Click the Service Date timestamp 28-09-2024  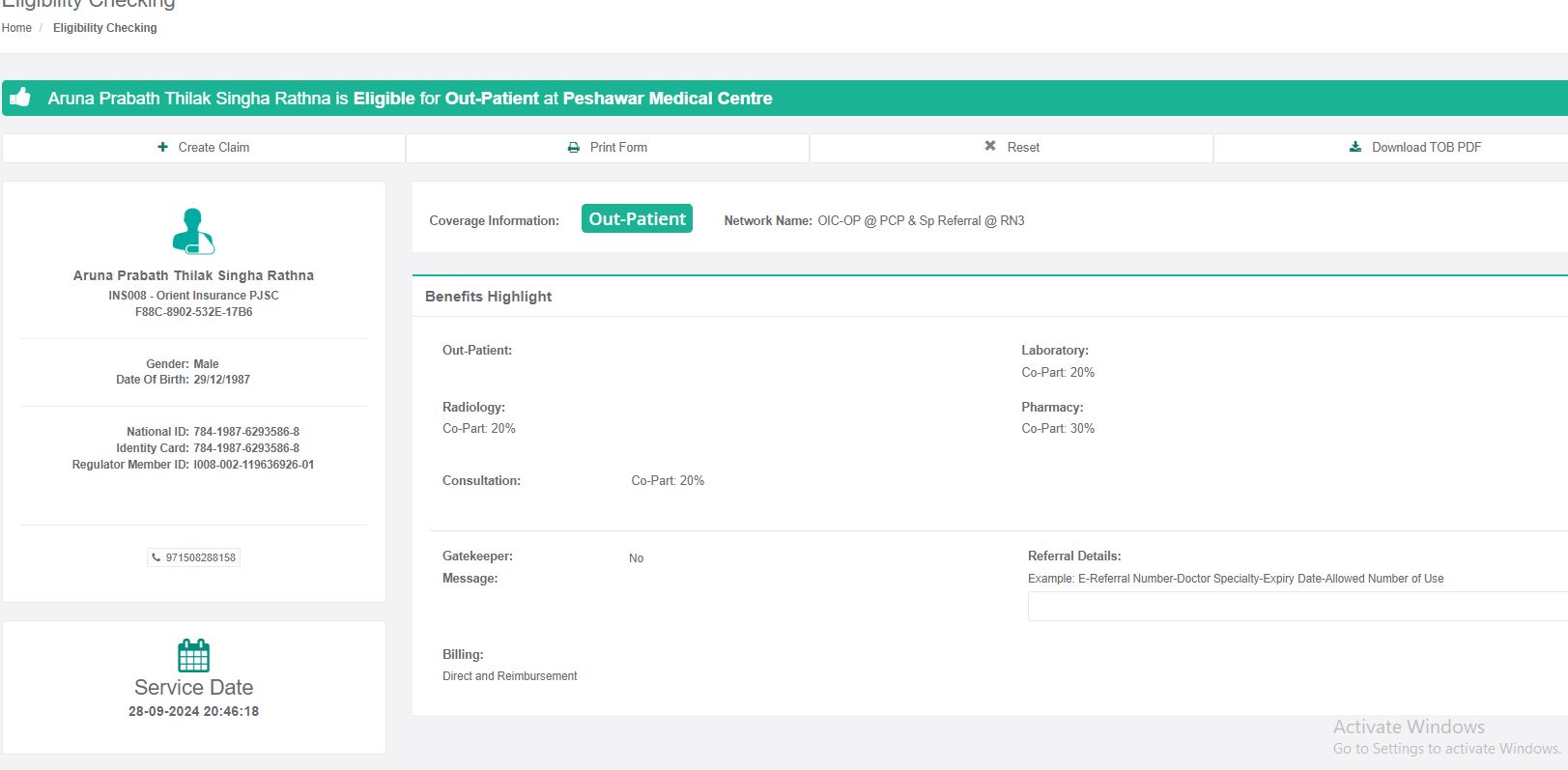coord(193,711)
